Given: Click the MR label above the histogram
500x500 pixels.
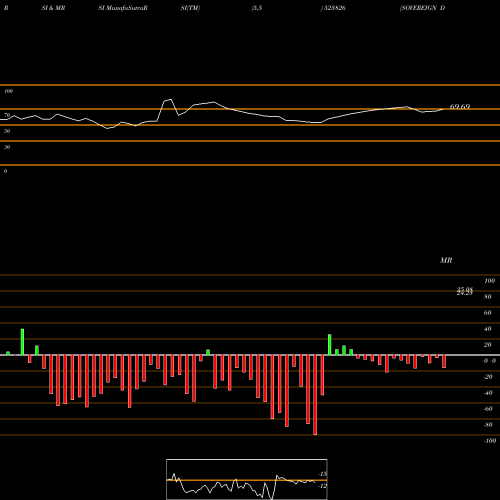Looking at the screenshot, I should 446,260.
